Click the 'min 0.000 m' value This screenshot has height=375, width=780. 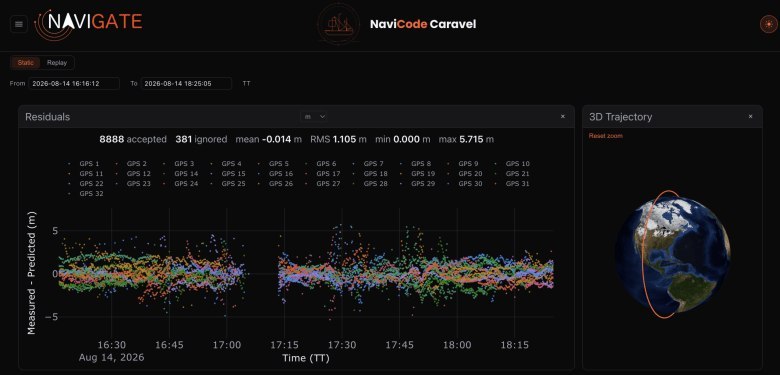coord(402,140)
